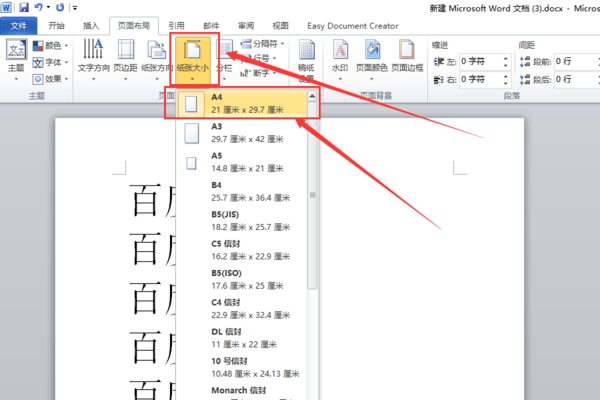Choose A3 29.7 x 42 paper size
Viewport: 600px width, 400px height.
[242, 133]
